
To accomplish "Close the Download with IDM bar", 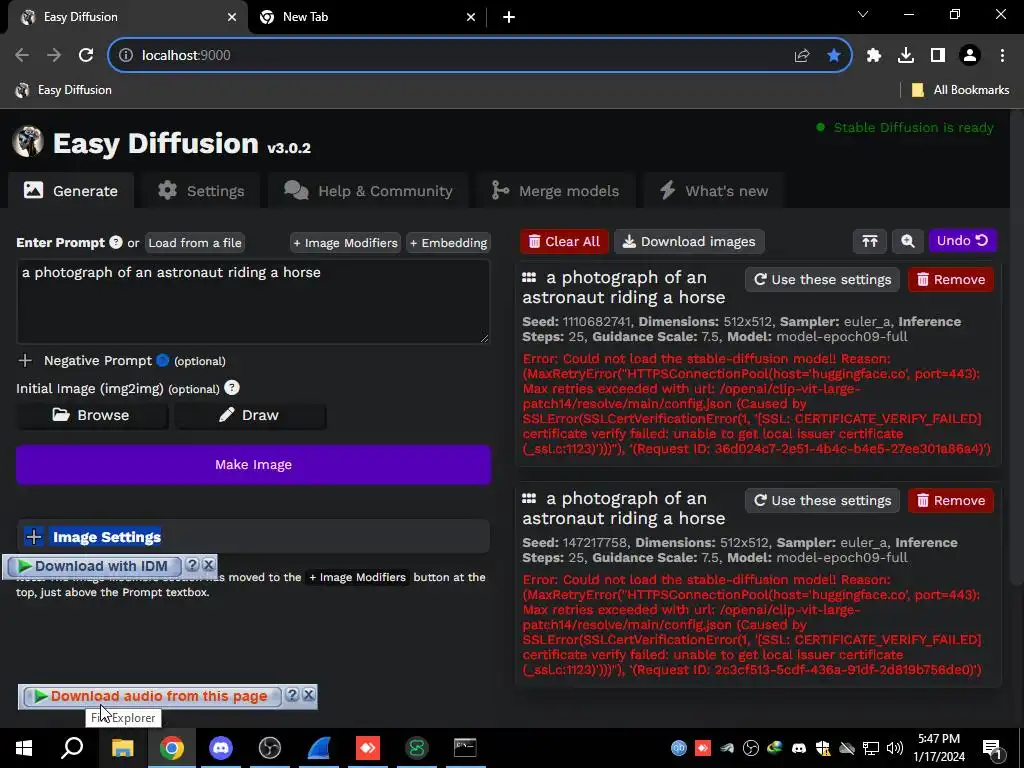I will pos(208,565).
